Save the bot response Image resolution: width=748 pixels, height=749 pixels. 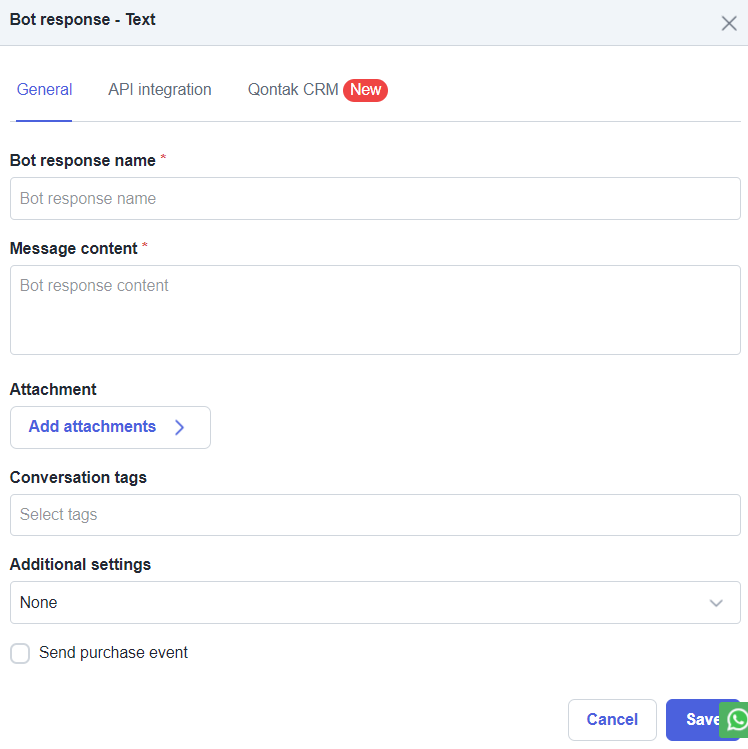coord(697,719)
